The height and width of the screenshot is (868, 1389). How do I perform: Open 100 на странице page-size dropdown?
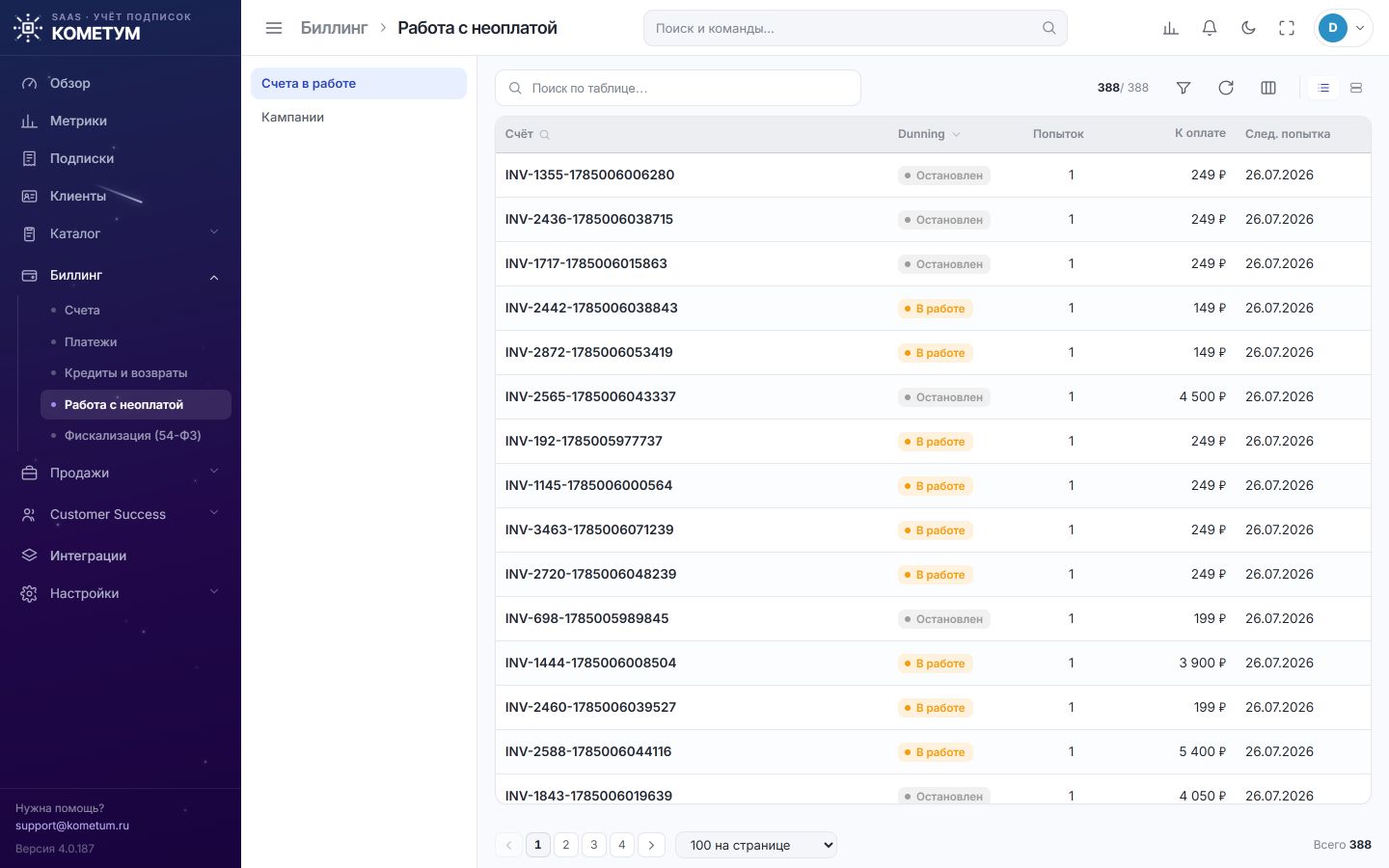[x=756, y=845]
